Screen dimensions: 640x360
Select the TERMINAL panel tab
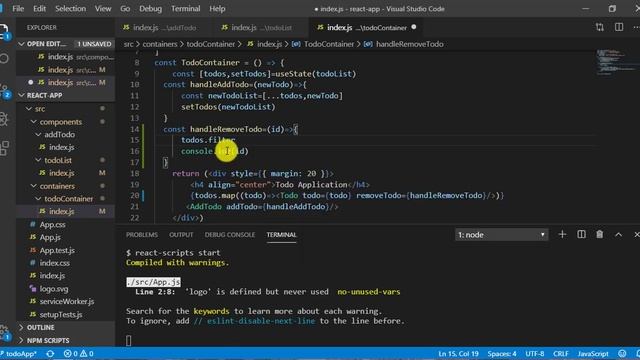282,235
